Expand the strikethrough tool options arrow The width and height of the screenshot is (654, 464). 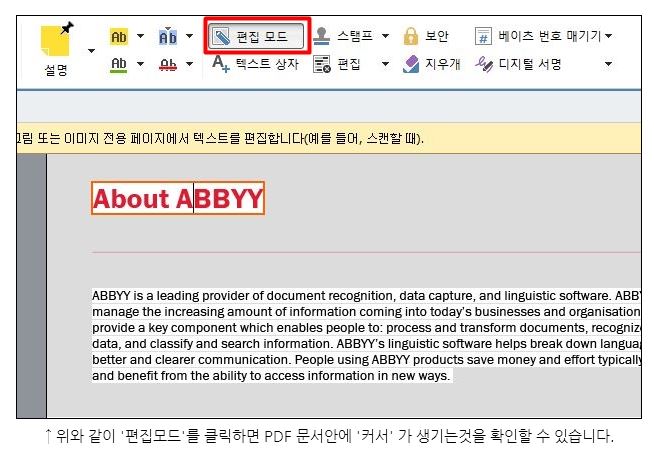tap(189, 64)
